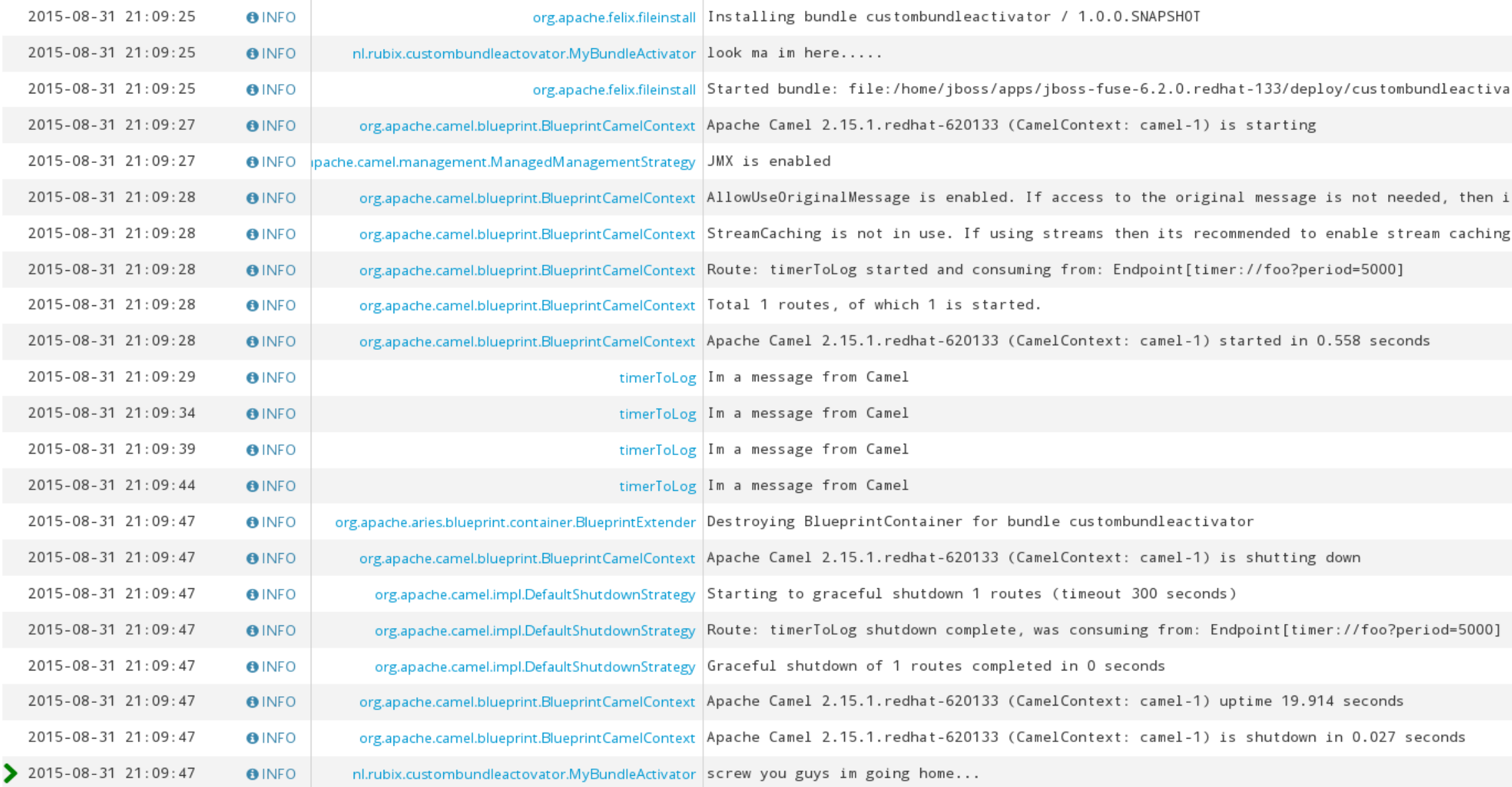Select 'Route: timerToLog started' log message
The height and width of the screenshot is (787, 1512).
[x=1055, y=270]
